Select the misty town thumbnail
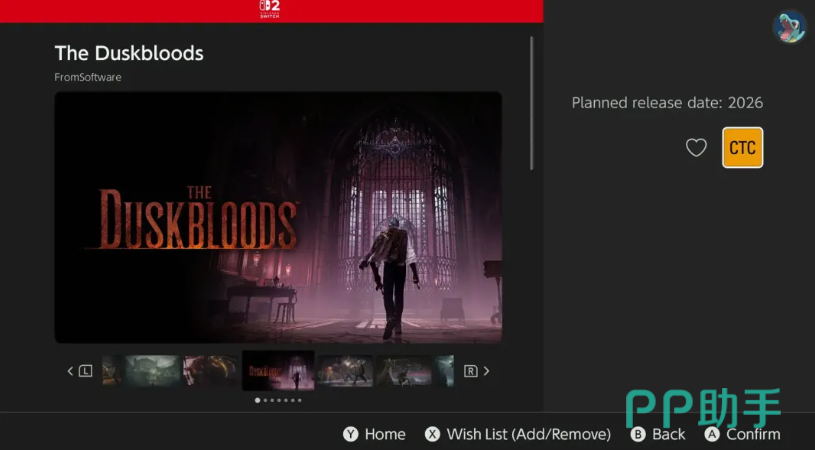The width and height of the screenshot is (815, 450). coord(153,370)
